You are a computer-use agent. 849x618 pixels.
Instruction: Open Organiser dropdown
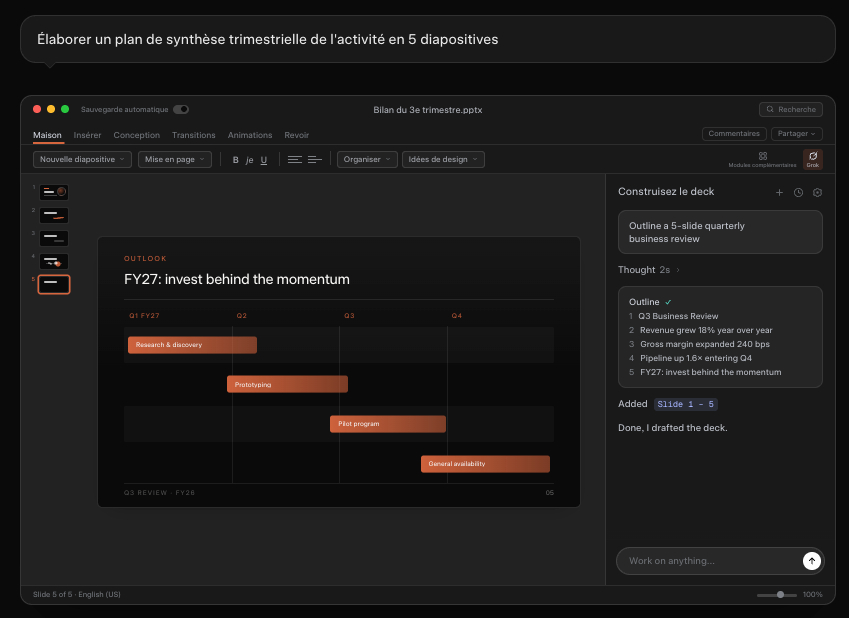tap(367, 159)
